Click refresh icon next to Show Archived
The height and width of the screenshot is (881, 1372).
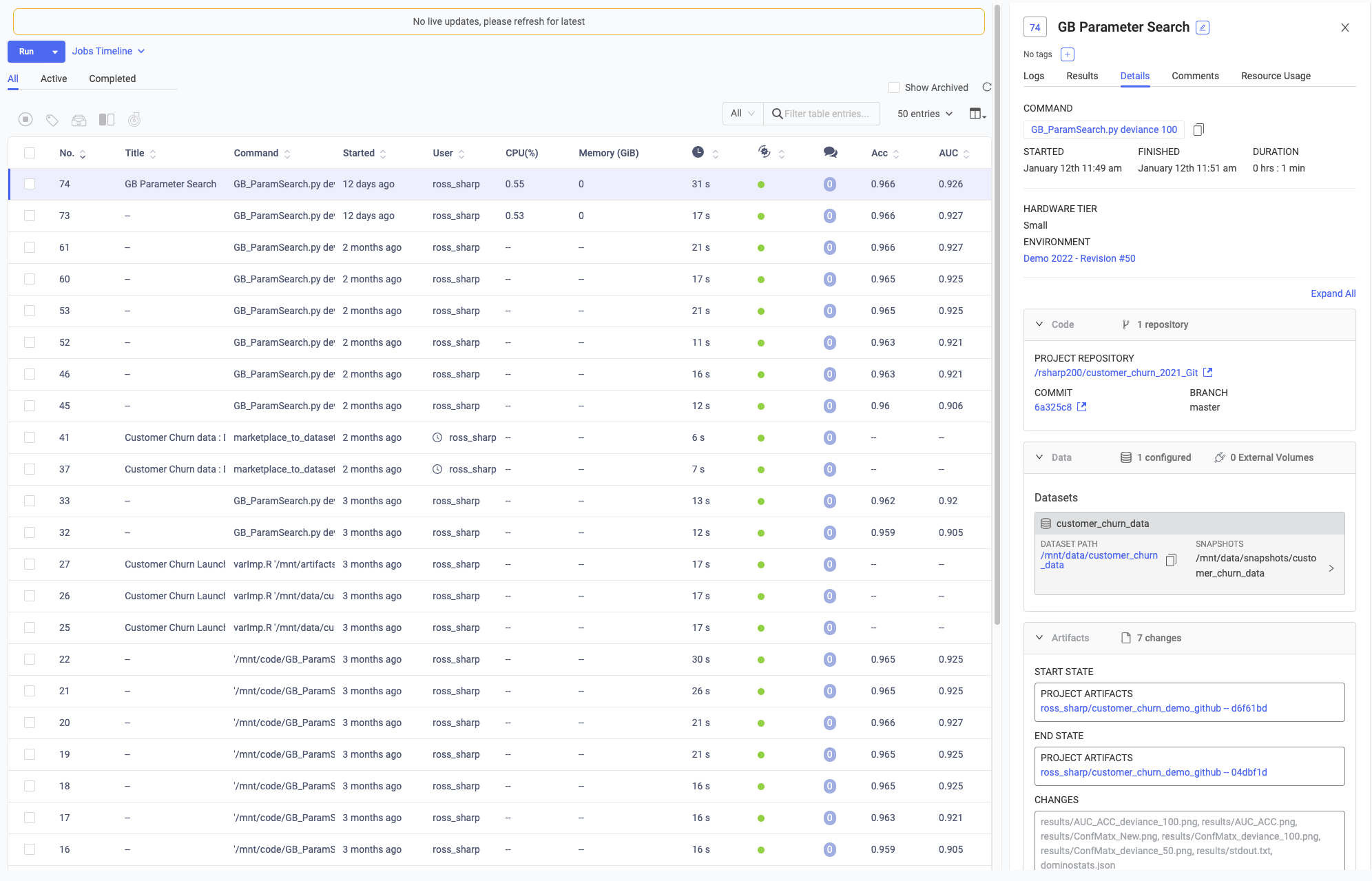click(x=987, y=87)
